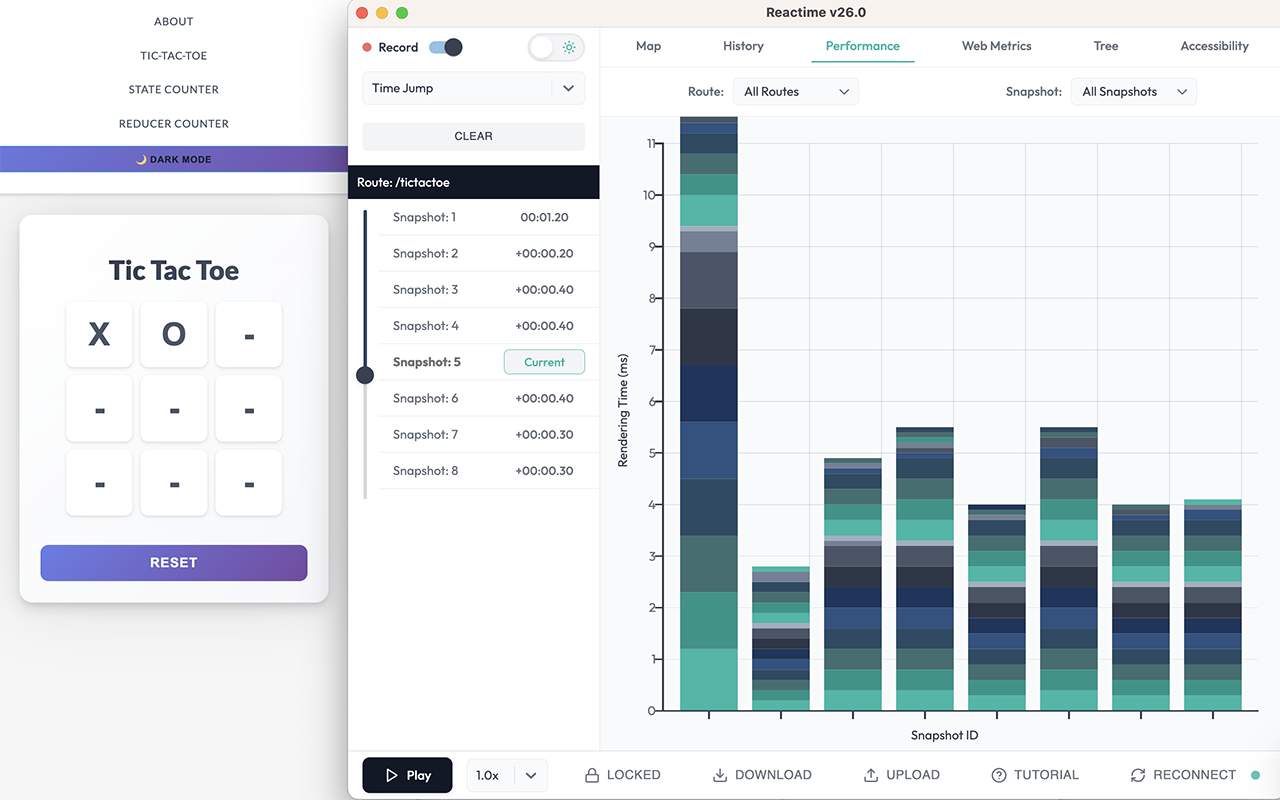1280x800 pixels.
Task: Click the play triangle icon
Action: pos(392,775)
